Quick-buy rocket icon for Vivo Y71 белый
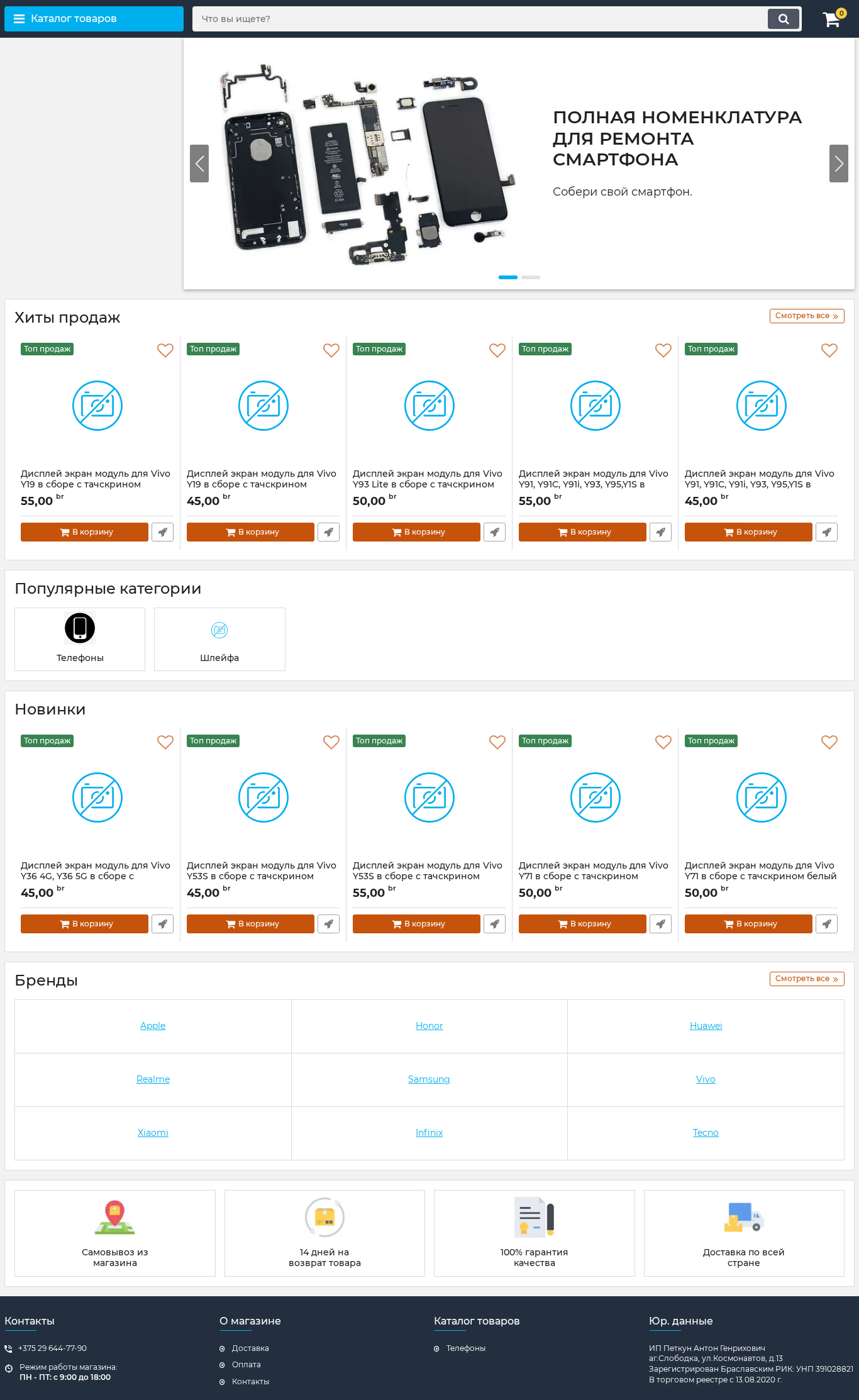Screen dimensions: 859x1400 point(826,924)
